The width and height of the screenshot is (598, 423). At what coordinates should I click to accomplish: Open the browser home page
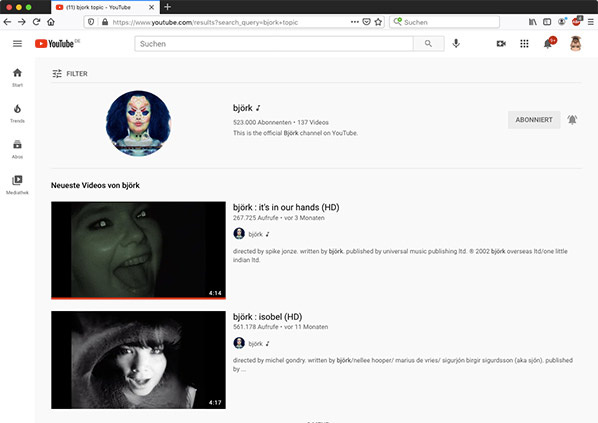[51, 22]
